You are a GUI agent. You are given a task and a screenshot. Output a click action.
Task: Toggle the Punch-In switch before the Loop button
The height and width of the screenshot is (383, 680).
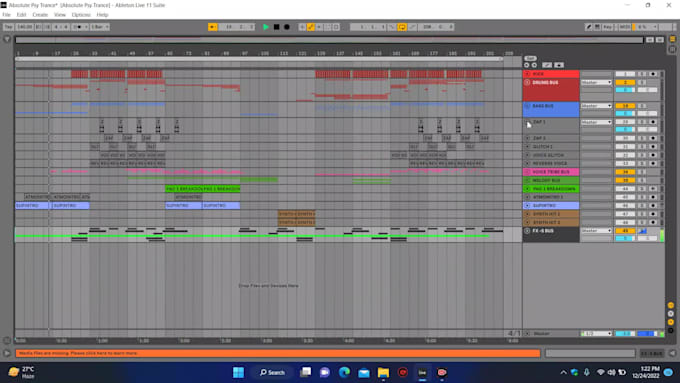[x=392, y=27]
